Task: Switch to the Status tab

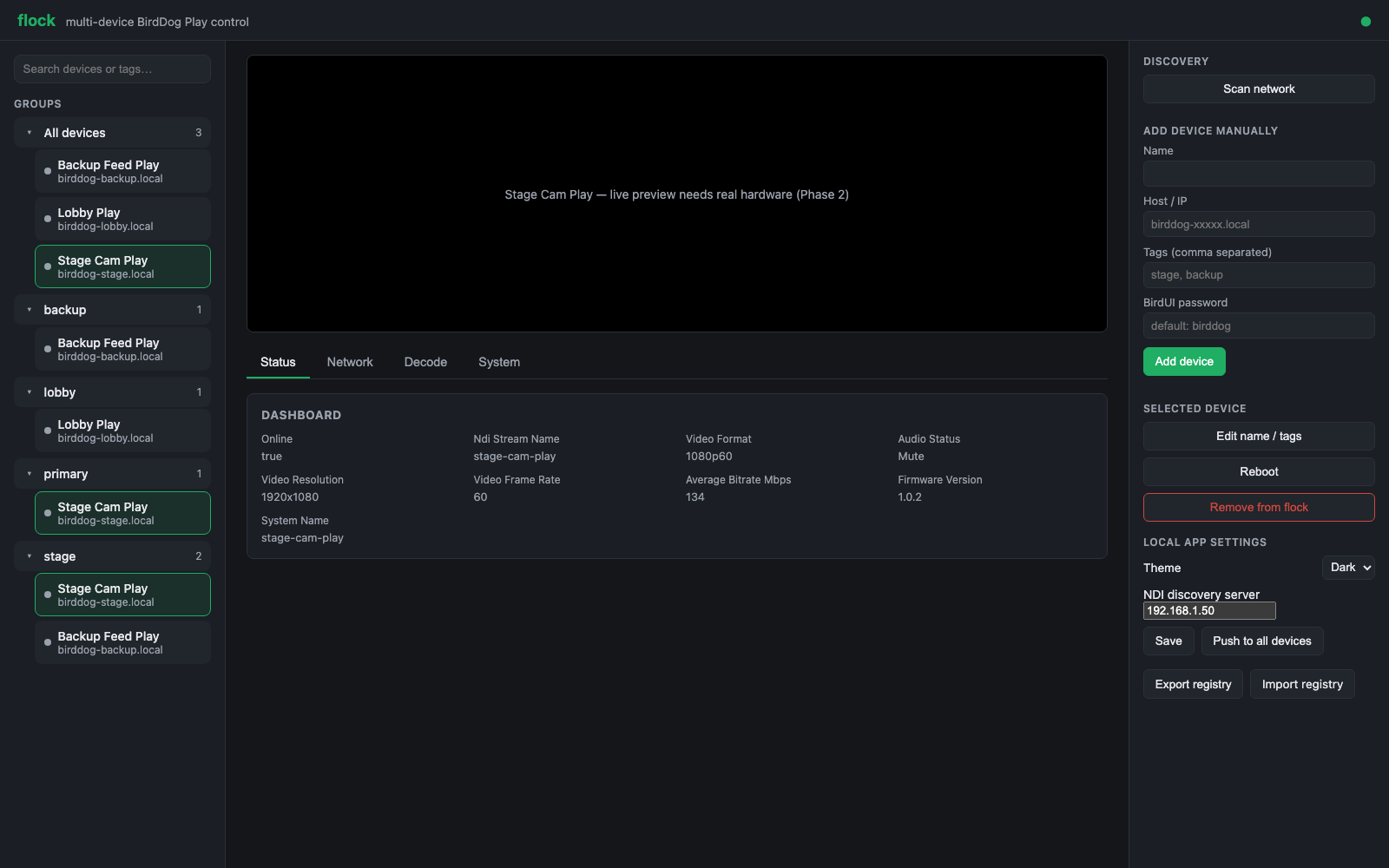Action: click(x=278, y=362)
